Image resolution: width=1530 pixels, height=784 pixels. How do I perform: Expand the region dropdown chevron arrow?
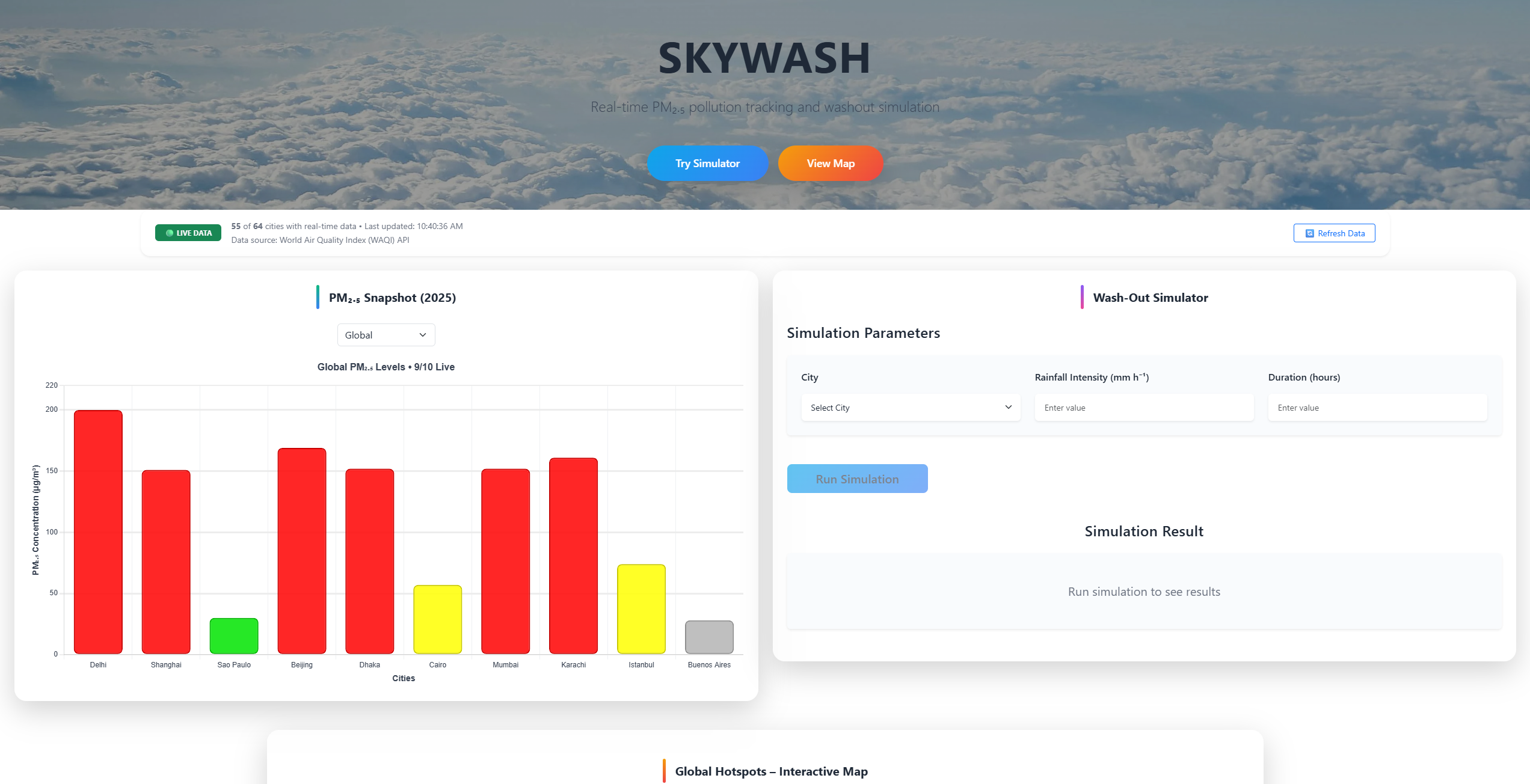(423, 335)
